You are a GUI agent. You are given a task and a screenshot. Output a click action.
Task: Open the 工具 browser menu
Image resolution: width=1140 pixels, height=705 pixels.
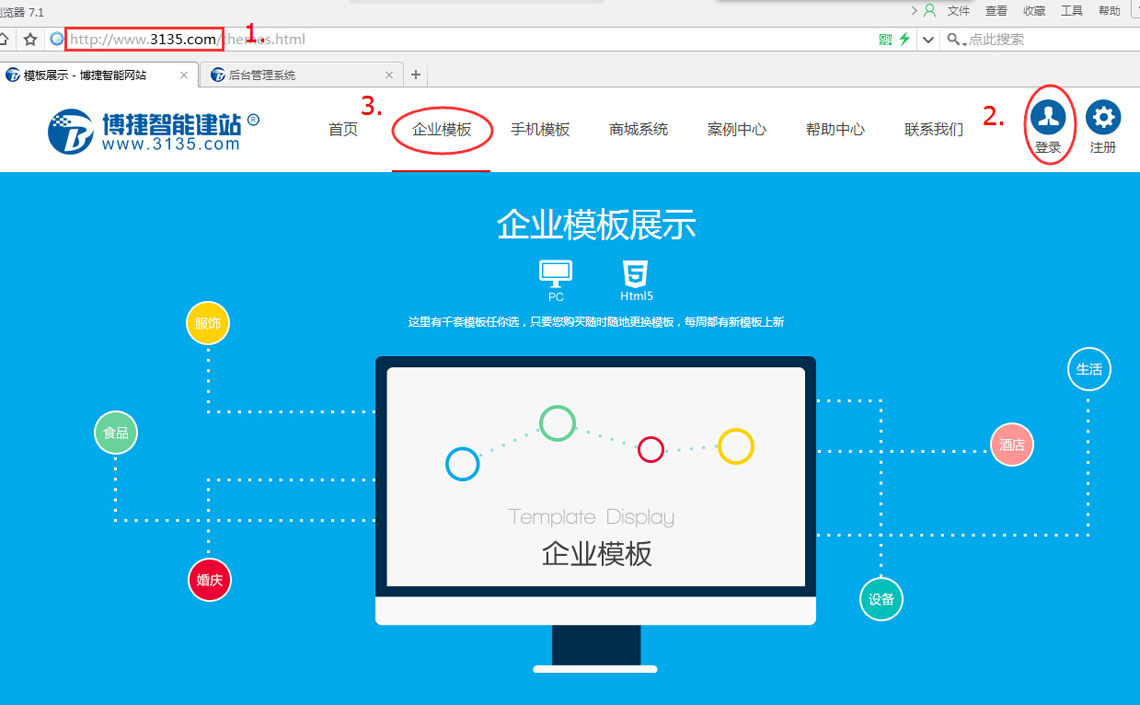click(1072, 11)
